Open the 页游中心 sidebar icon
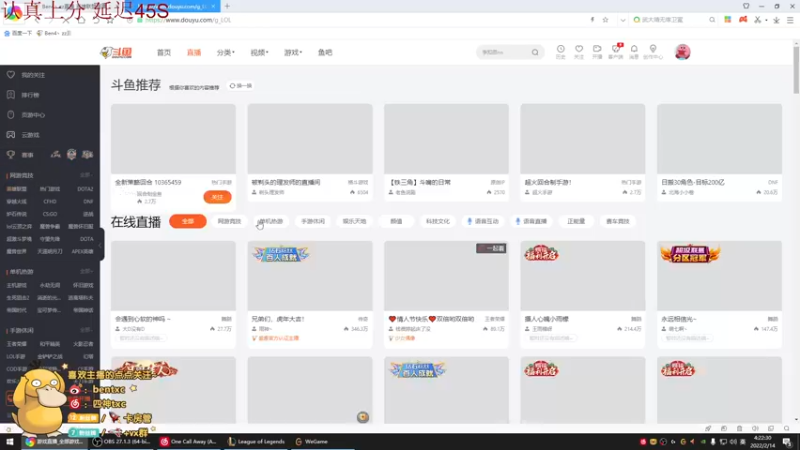Screen dimensions: 800x450 point(11,115)
